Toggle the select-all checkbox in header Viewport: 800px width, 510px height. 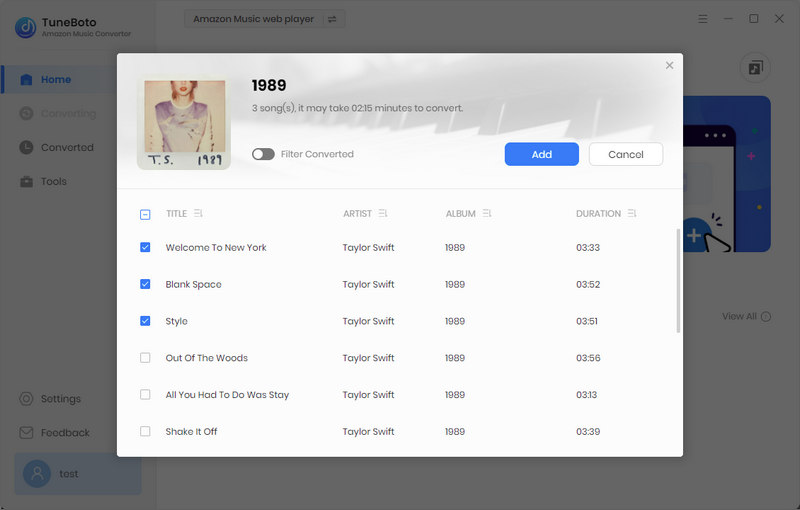(145, 214)
